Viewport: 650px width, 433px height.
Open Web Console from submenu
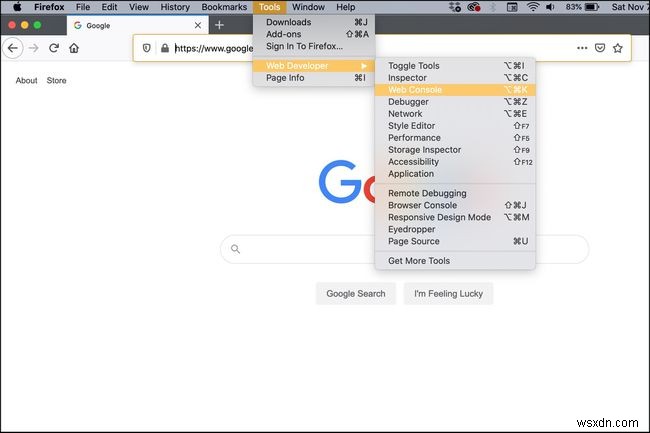click(455, 90)
